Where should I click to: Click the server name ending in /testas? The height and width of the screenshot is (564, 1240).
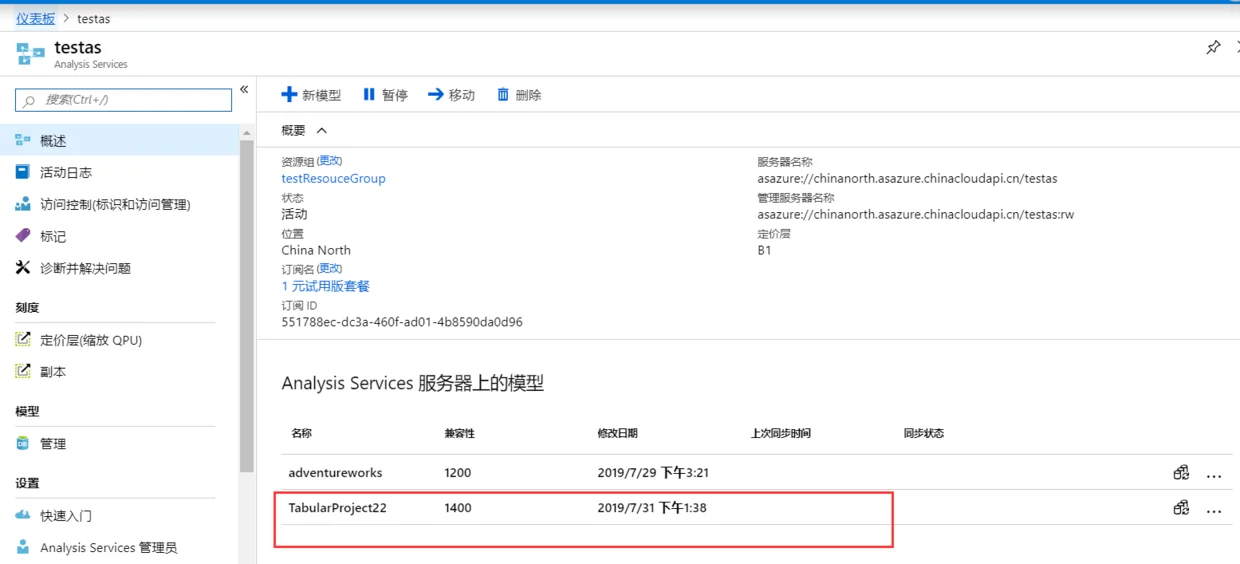click(x=907, y=178)
